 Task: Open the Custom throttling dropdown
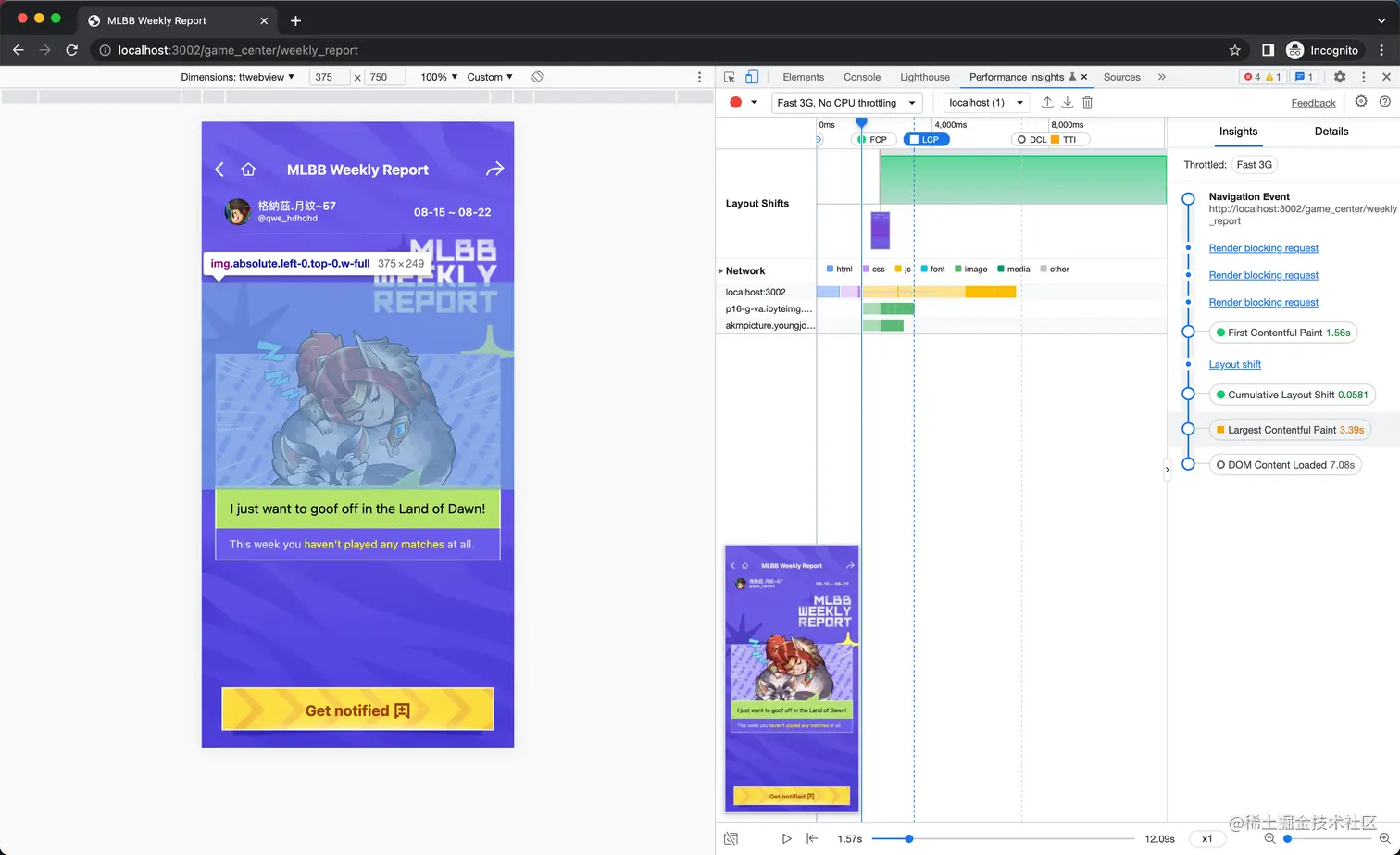(490, 77)
